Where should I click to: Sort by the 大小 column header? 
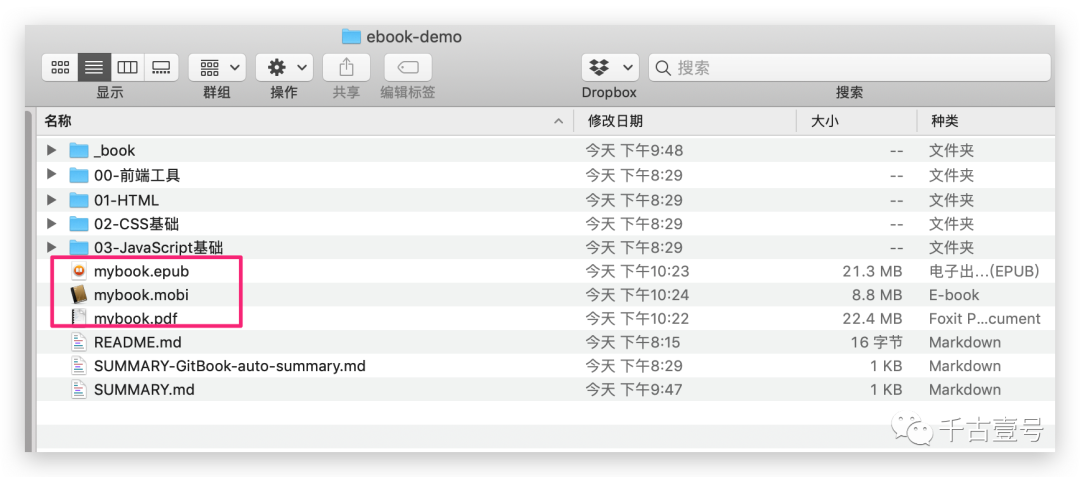point(824,121)
